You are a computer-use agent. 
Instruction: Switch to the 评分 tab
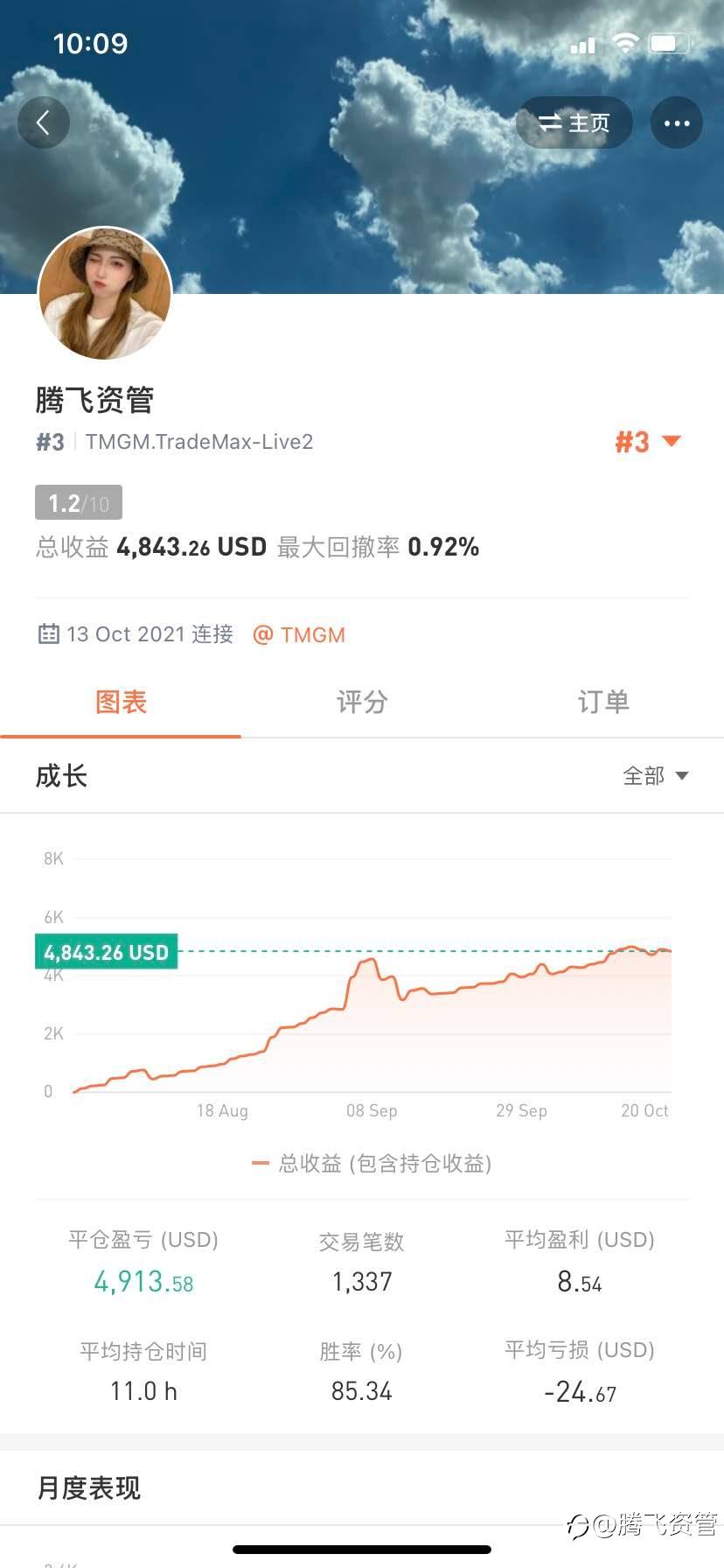362,702
